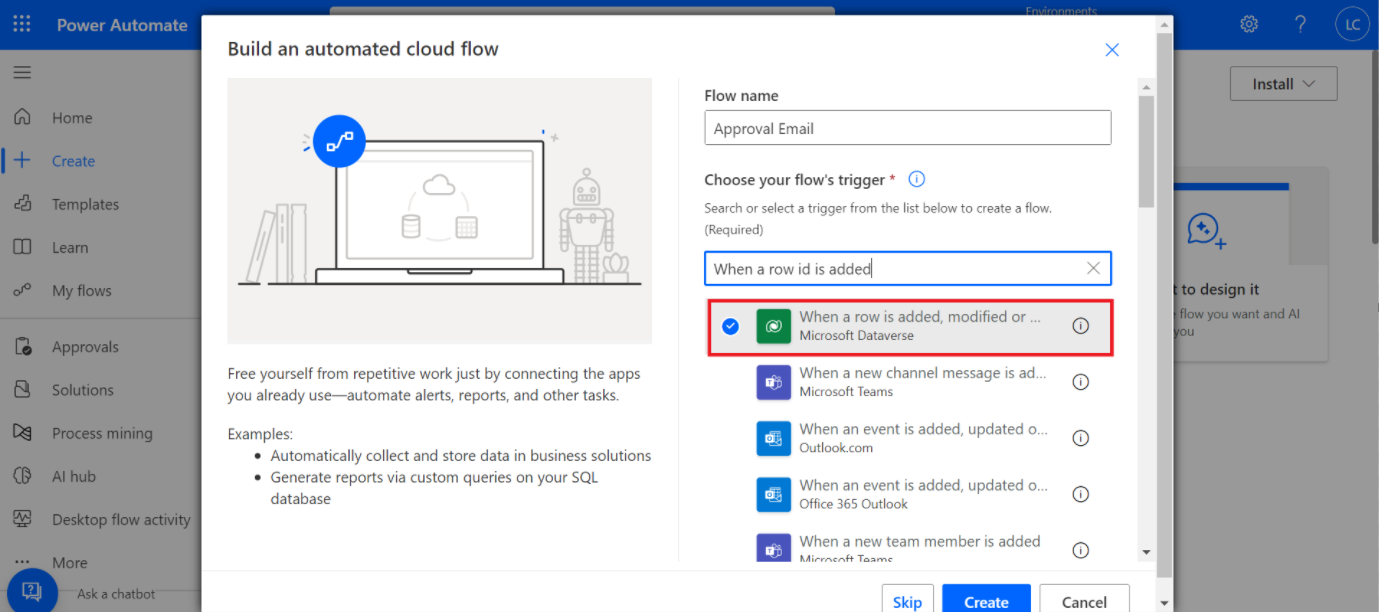
Task: Show info for Microsoft Dataverse trigger
Action: 1080,326
